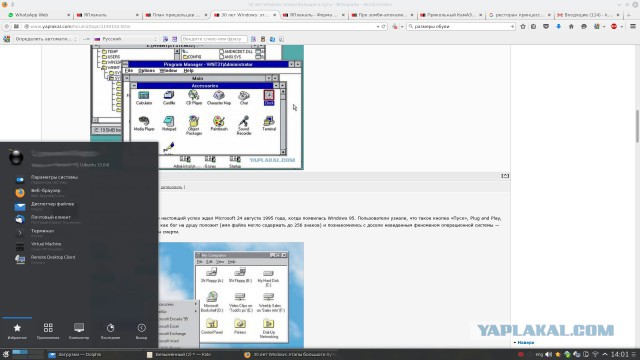Bookmark this page with the star icon
This screenshot has height=360, width=640.
pos(522,27)
